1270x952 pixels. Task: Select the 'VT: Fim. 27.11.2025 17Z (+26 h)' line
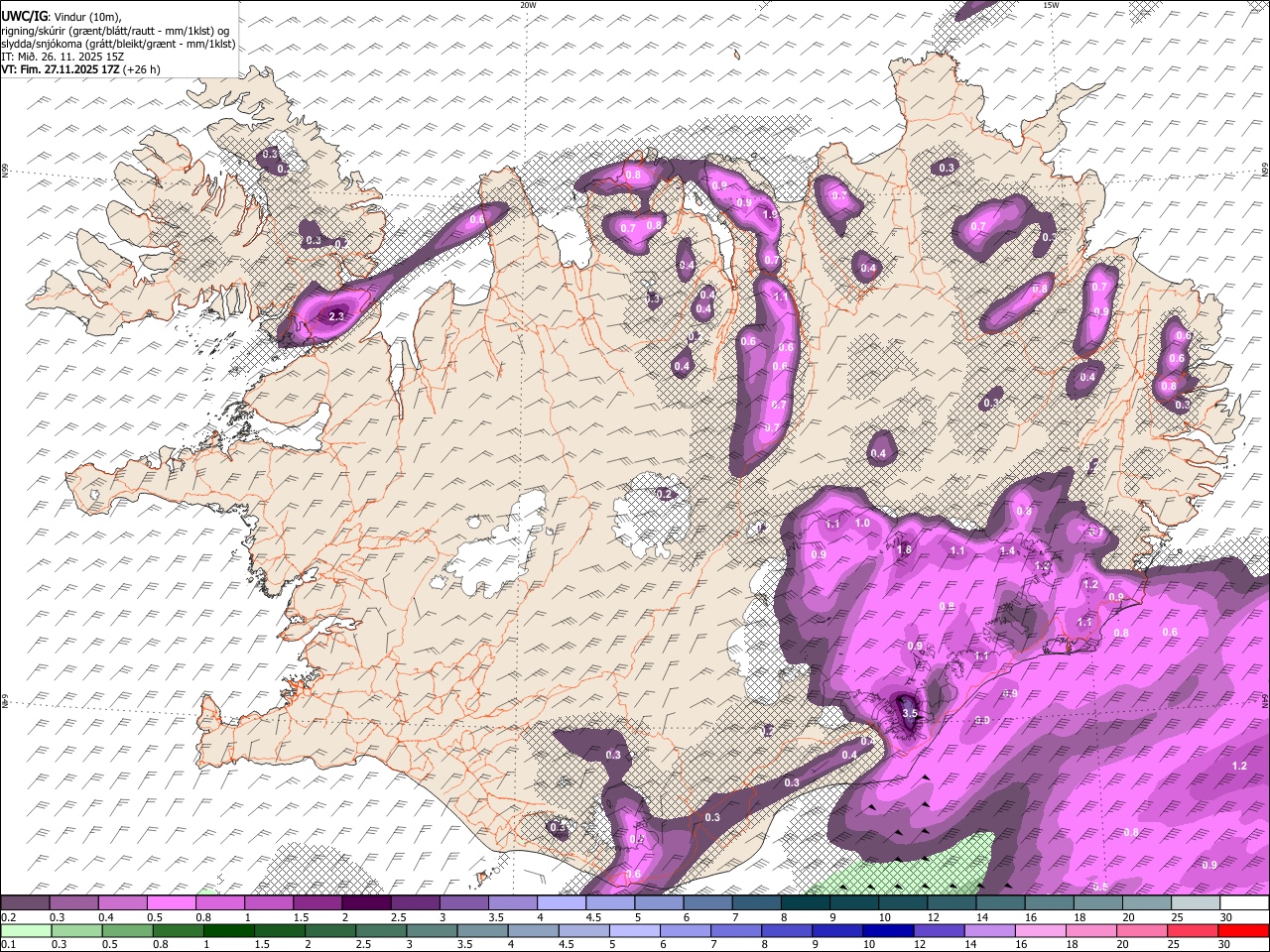point(80,69)
